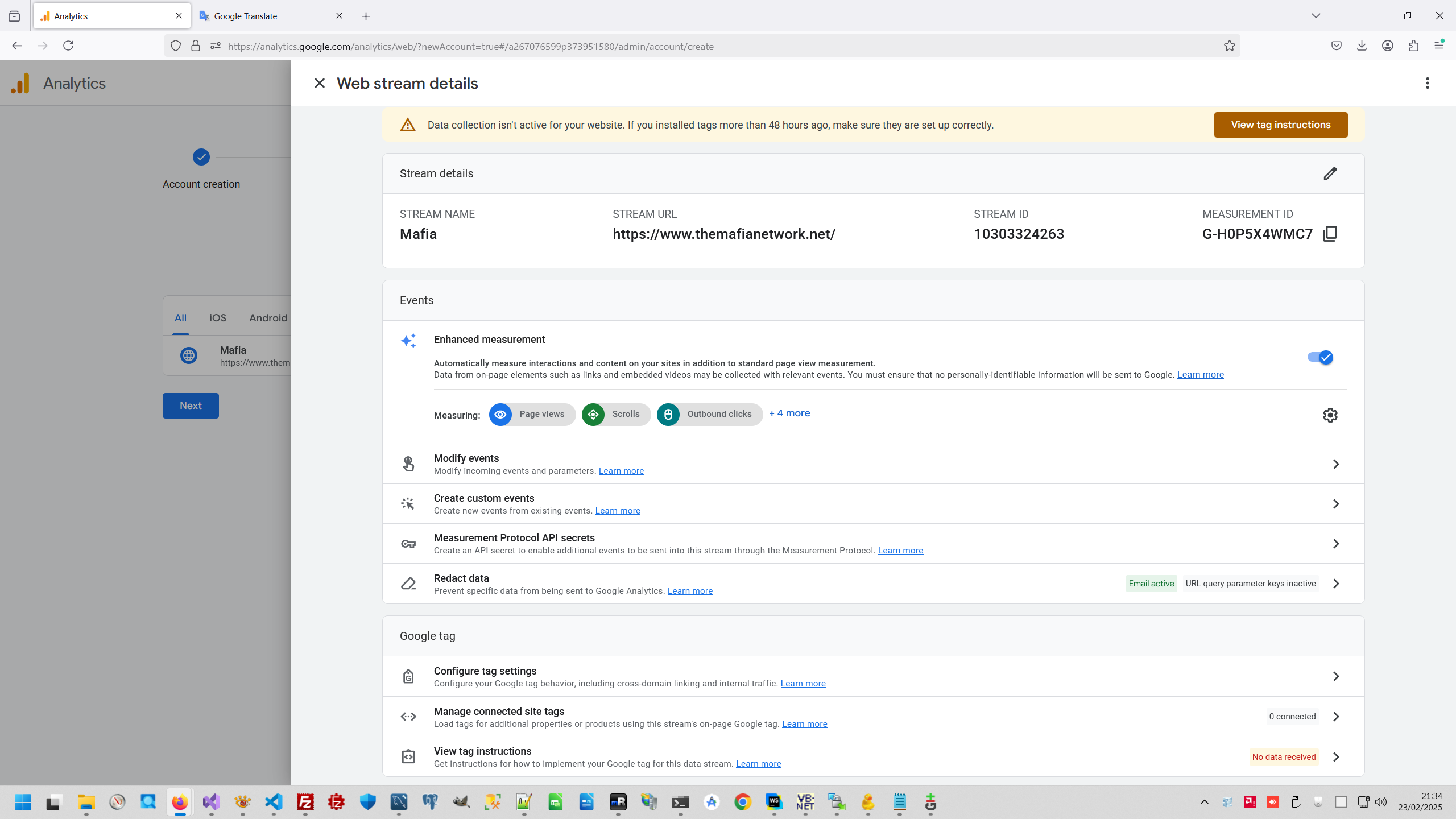Open Learn more link under Create custom events
Image resolution: width=1456 pixels, height=819 pixels.
pos(617,511)
